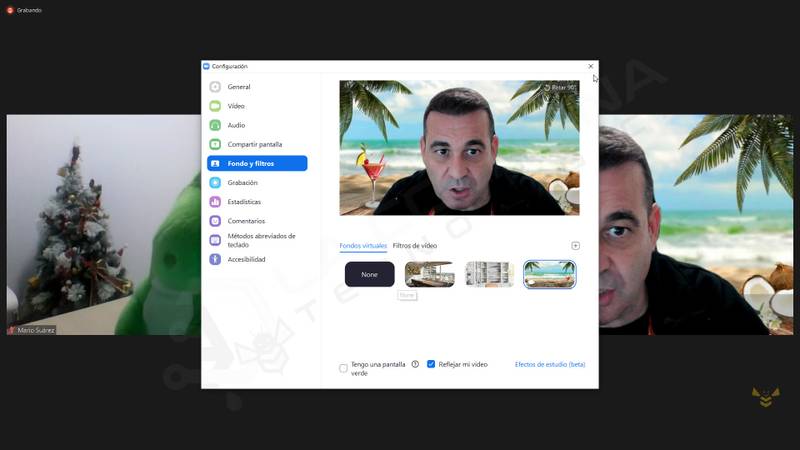
Task: Close the Configuración settings window
Action: (x=590, y=66)
